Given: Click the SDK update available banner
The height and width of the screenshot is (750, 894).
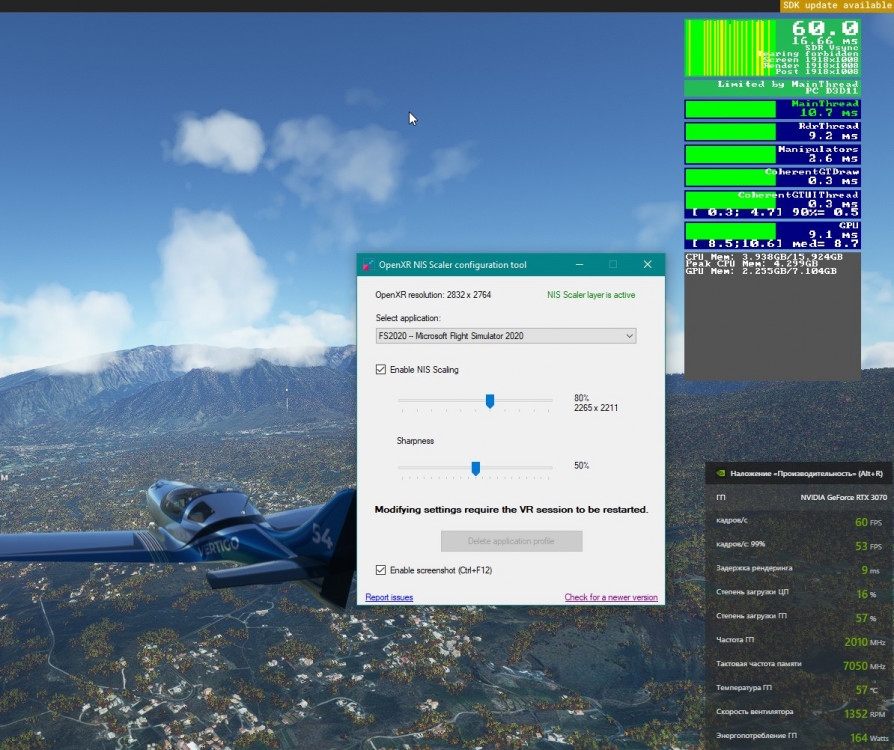Looking at the screenshot, I should click(x=836, y=6).
